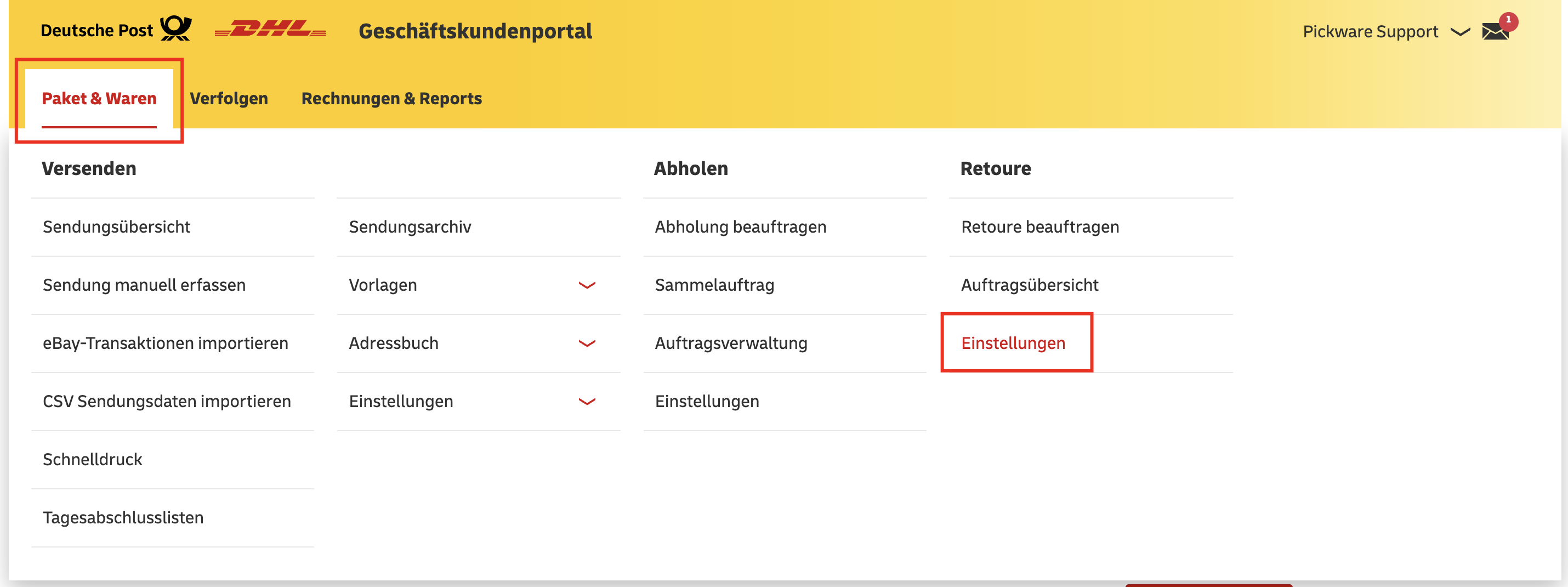Select the DHL logo
The image size is (1568, 587).
pyautogui.click(x=269, y=29)
